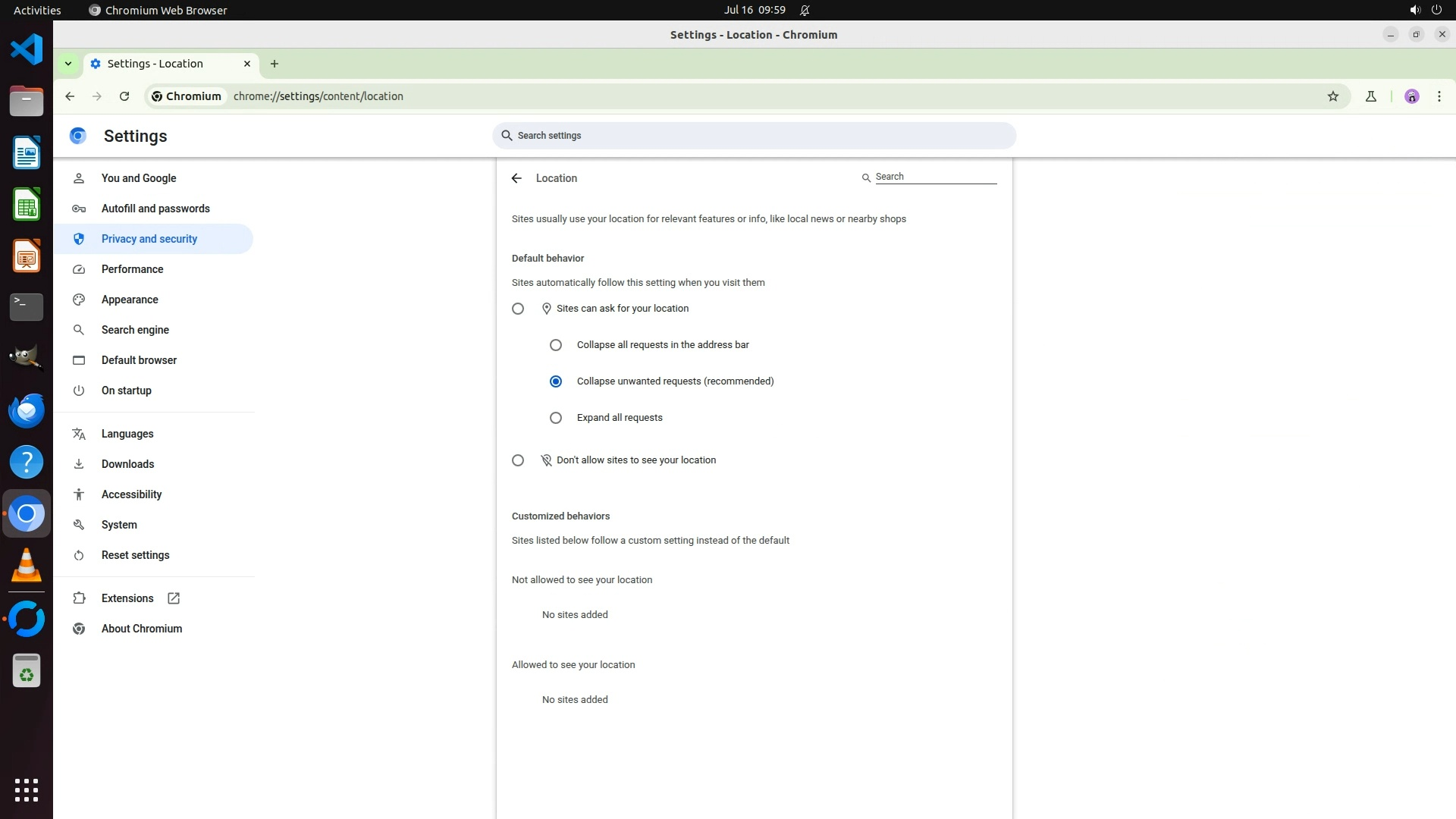Open the profile avatar menu
1456x819 pixels.
[1412, 96]
